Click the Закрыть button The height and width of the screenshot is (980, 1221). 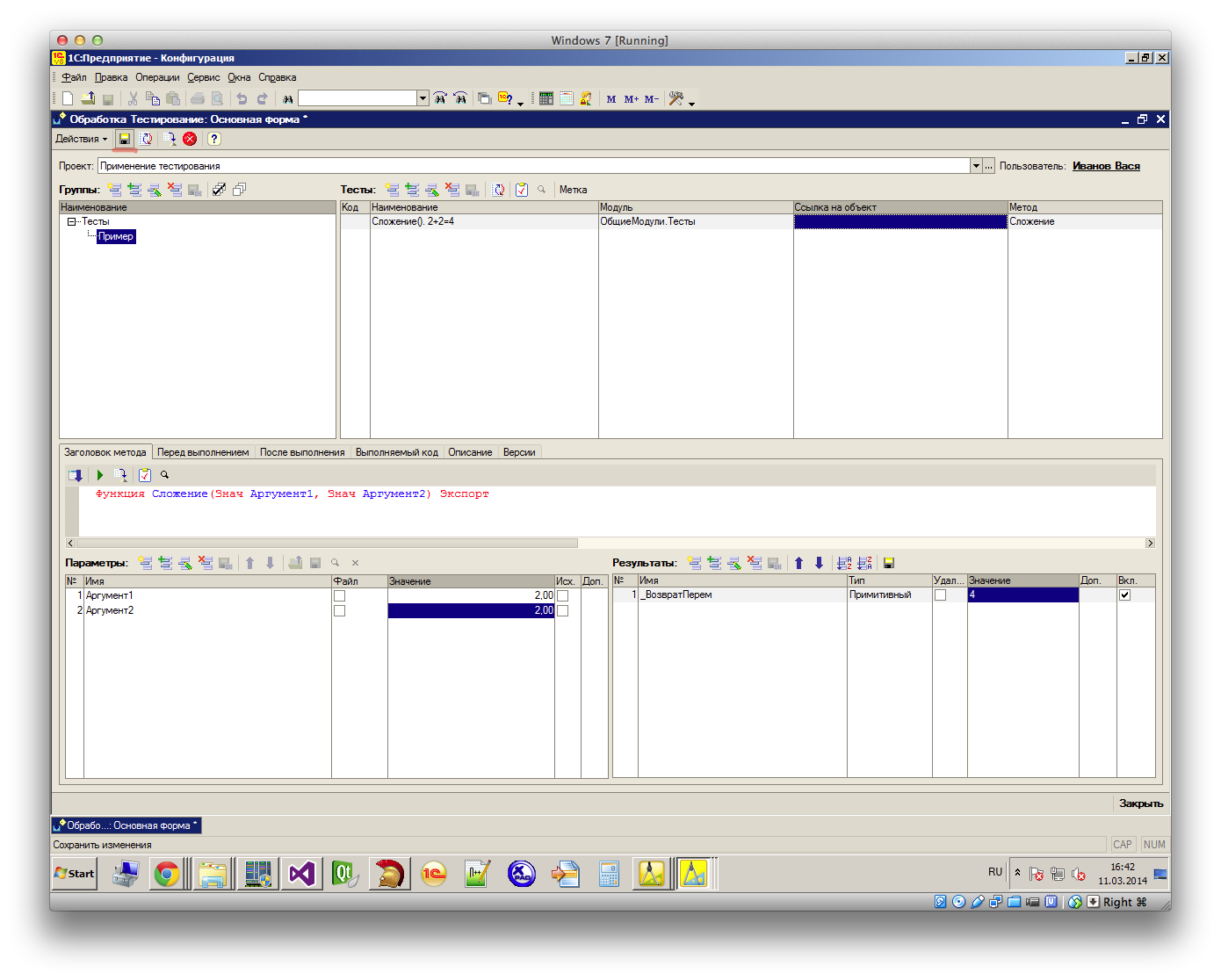click(x=1140, y=803)
